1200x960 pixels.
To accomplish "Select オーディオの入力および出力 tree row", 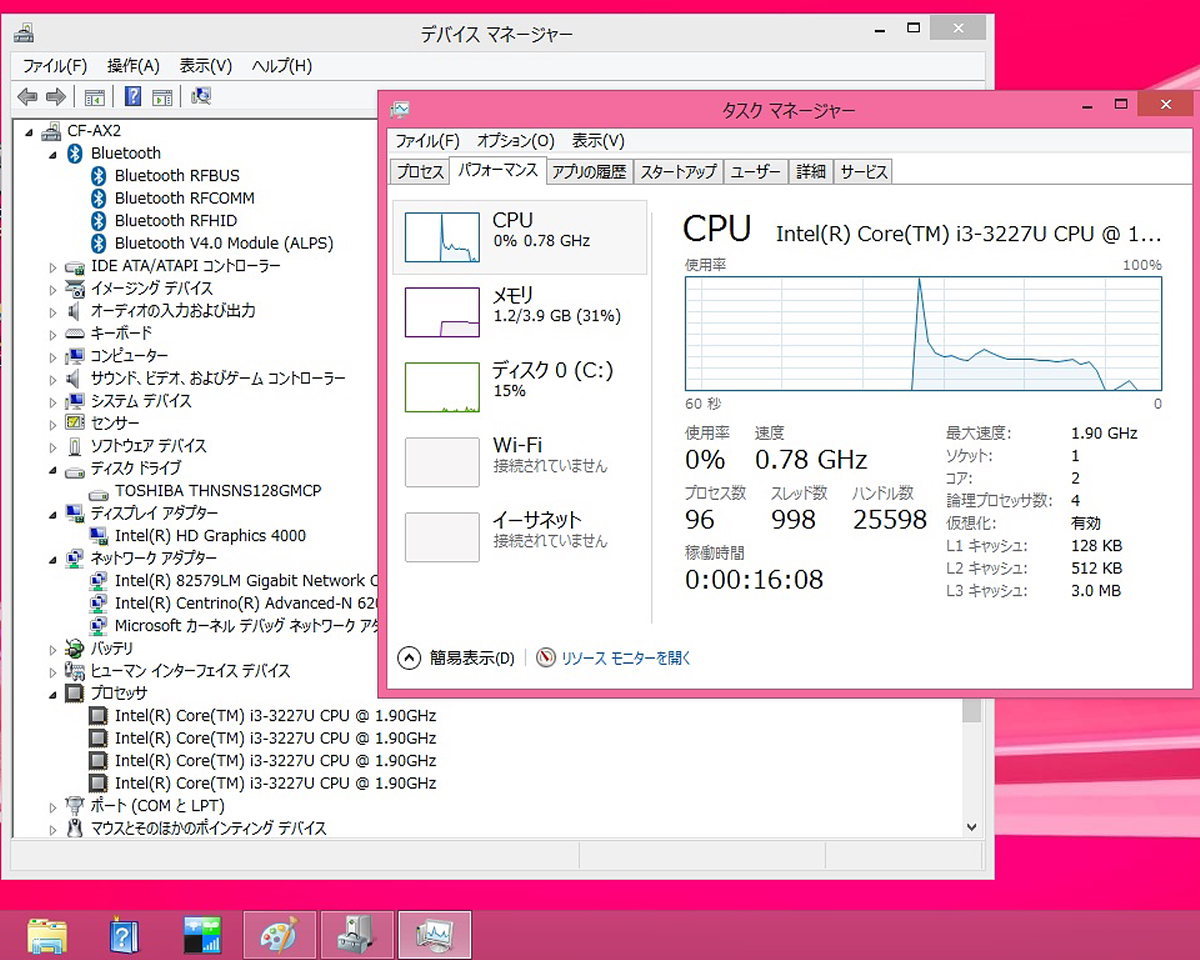I will point(173,311).
